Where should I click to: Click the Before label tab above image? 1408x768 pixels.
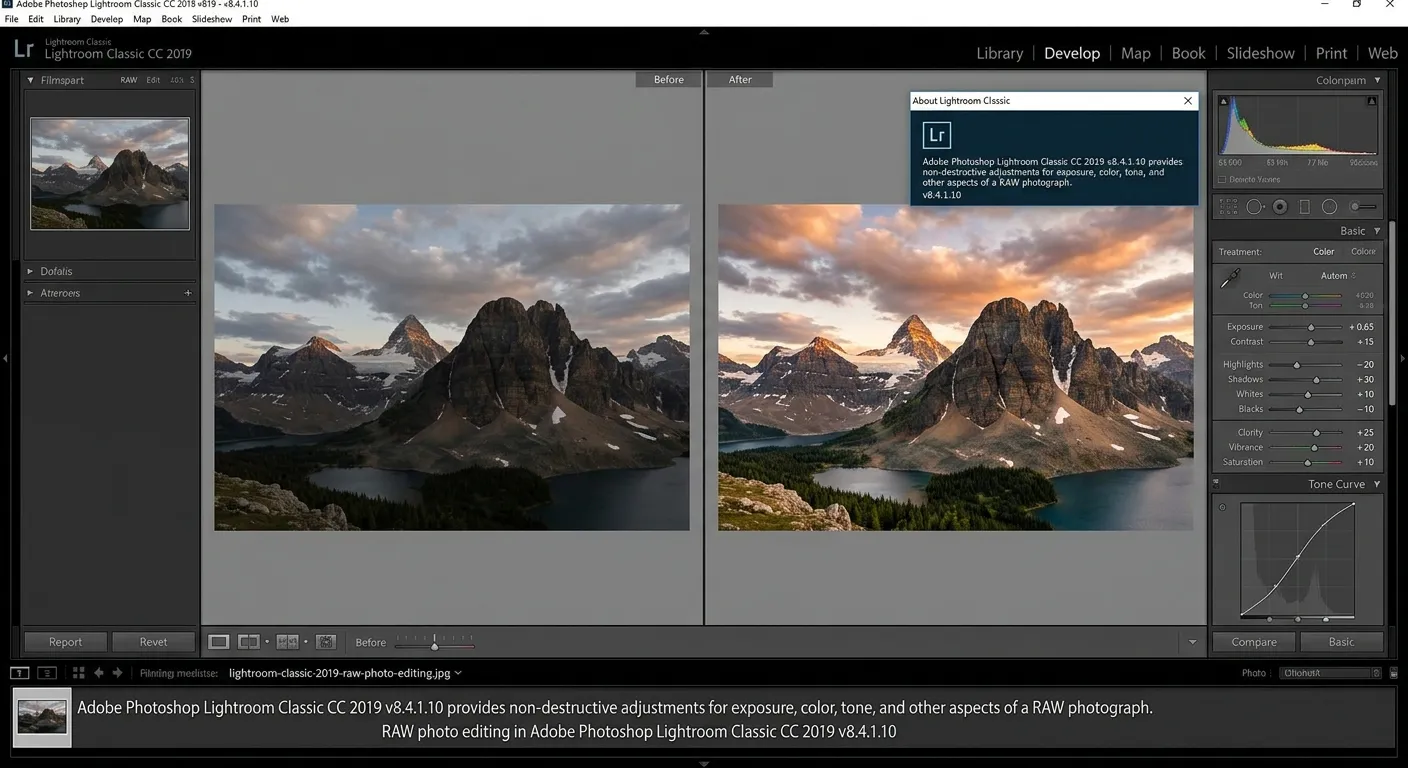(669, 80)
